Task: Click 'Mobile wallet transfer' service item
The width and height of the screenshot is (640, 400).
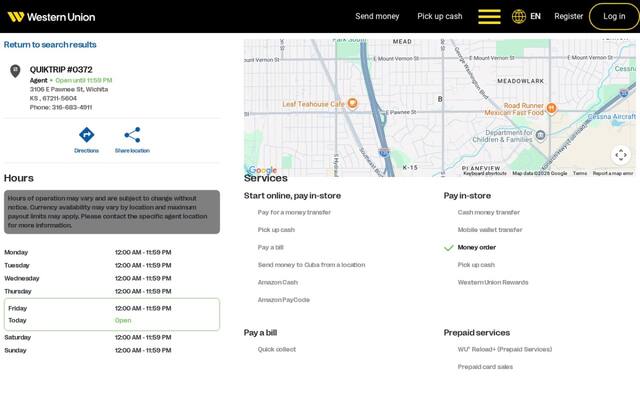Action: pyautogui.click(x=490, y=230)
